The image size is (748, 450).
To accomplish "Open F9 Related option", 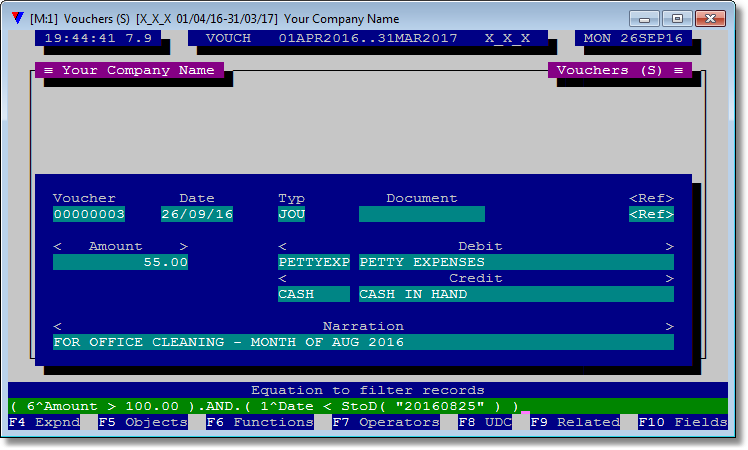I will [575, 422].
